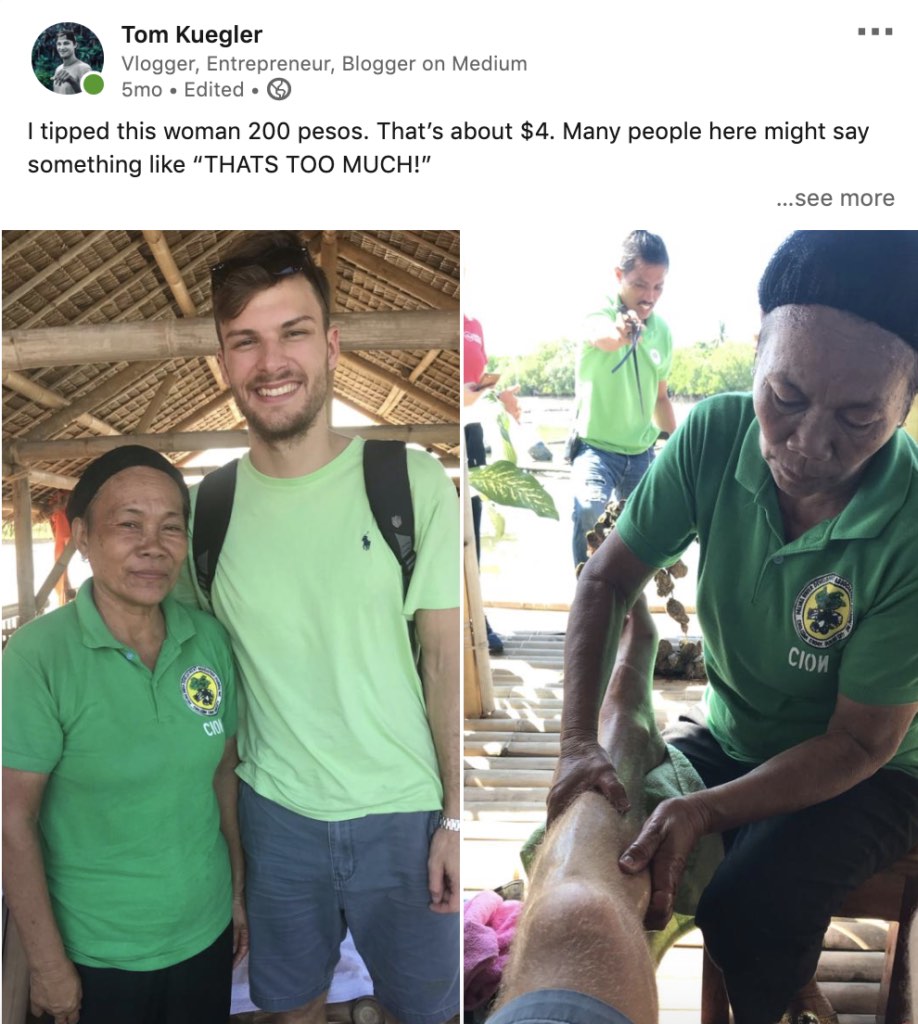The width and height of the screenshot is (918, 1024).
Task: Open Tom Kuegler's name link
Action: (x=192, y=34)
